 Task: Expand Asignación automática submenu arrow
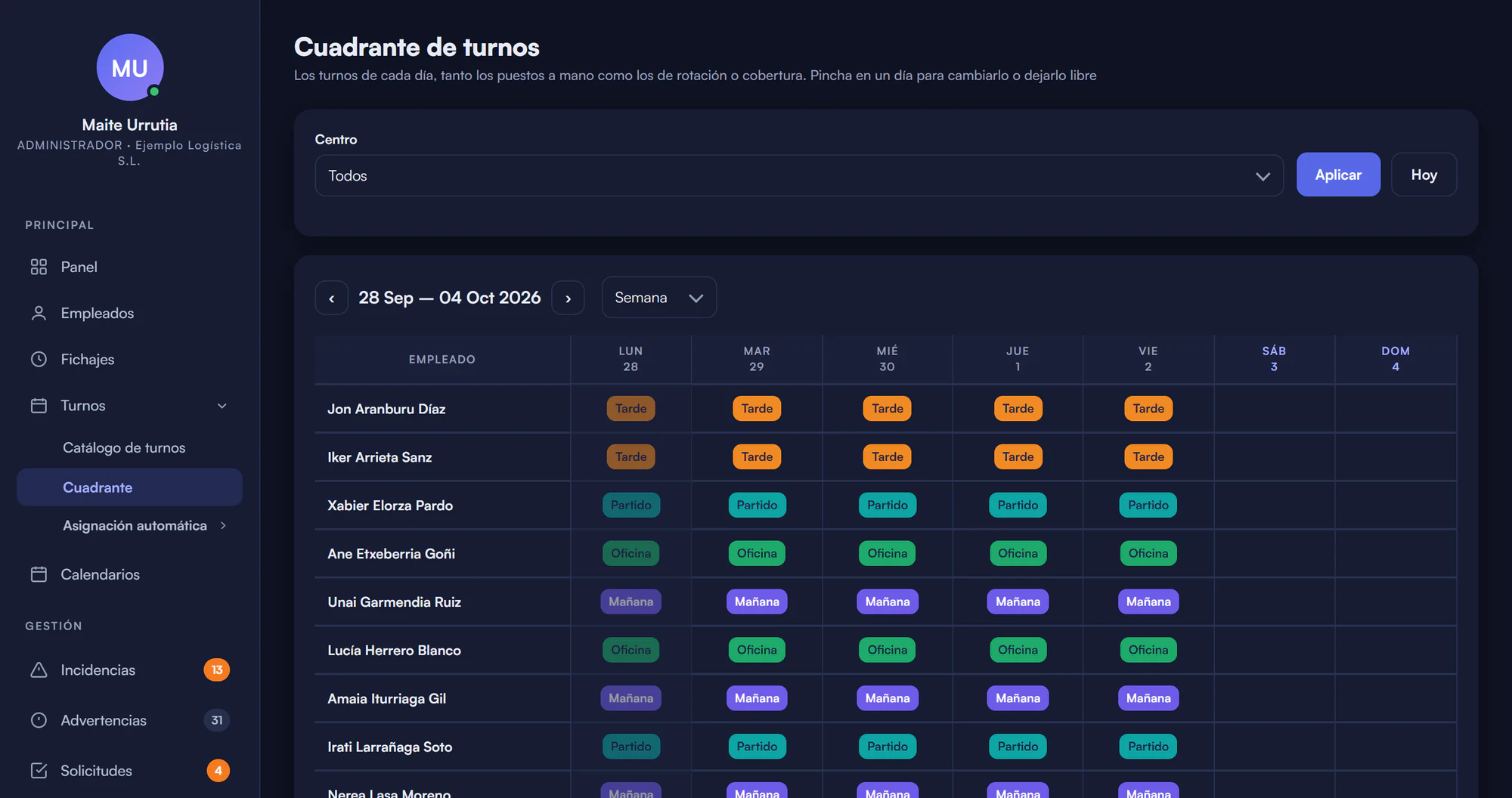223,525
